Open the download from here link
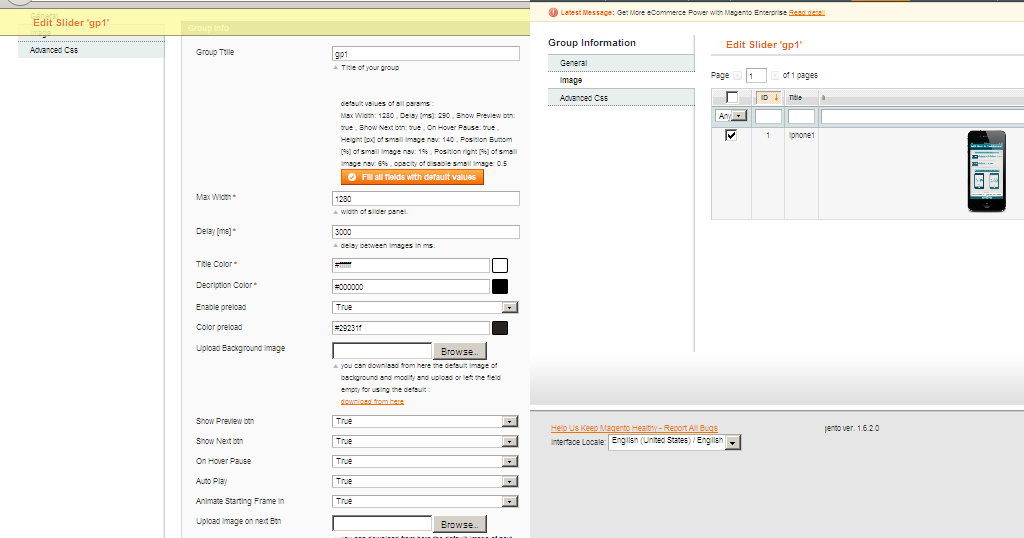 tap(372, 402)
